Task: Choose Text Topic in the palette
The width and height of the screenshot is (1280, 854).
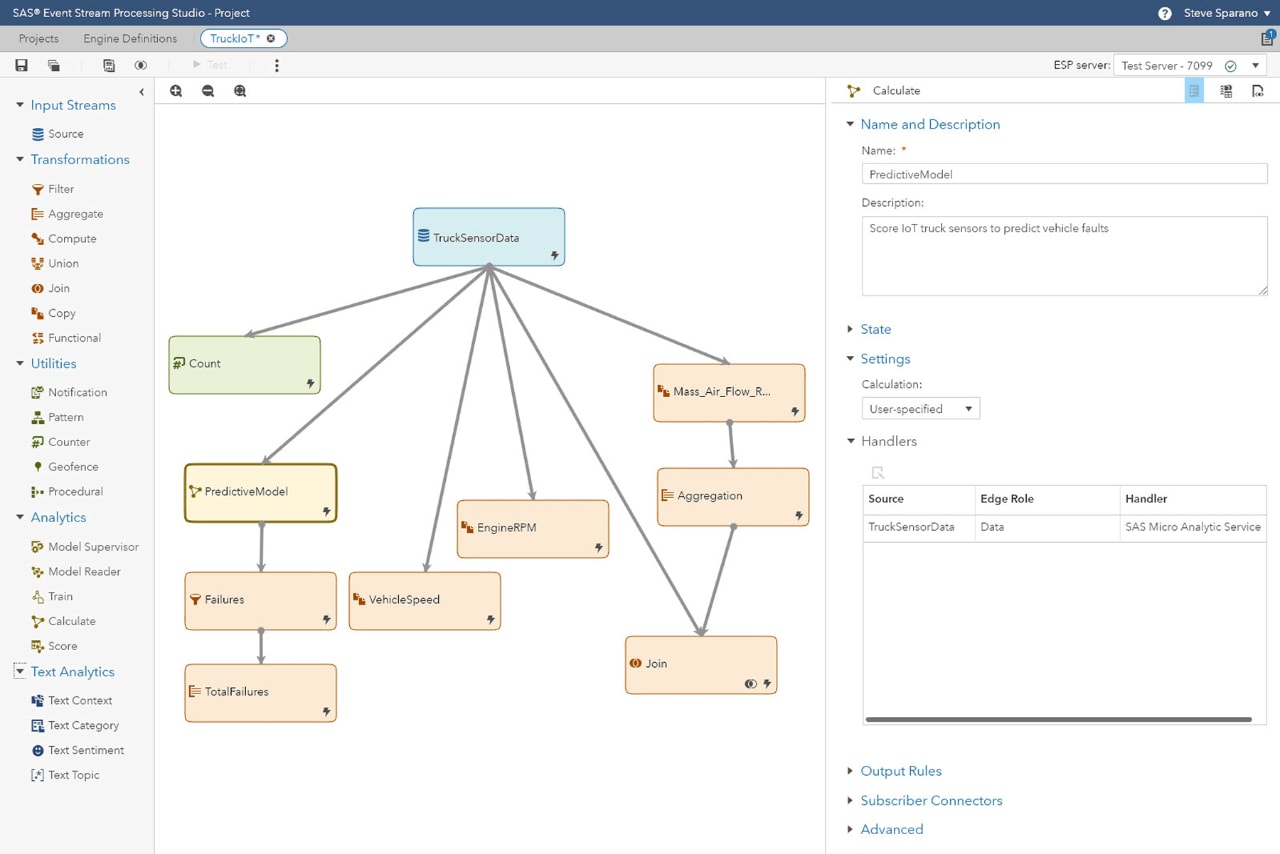Action: click(x=66, y=775)
